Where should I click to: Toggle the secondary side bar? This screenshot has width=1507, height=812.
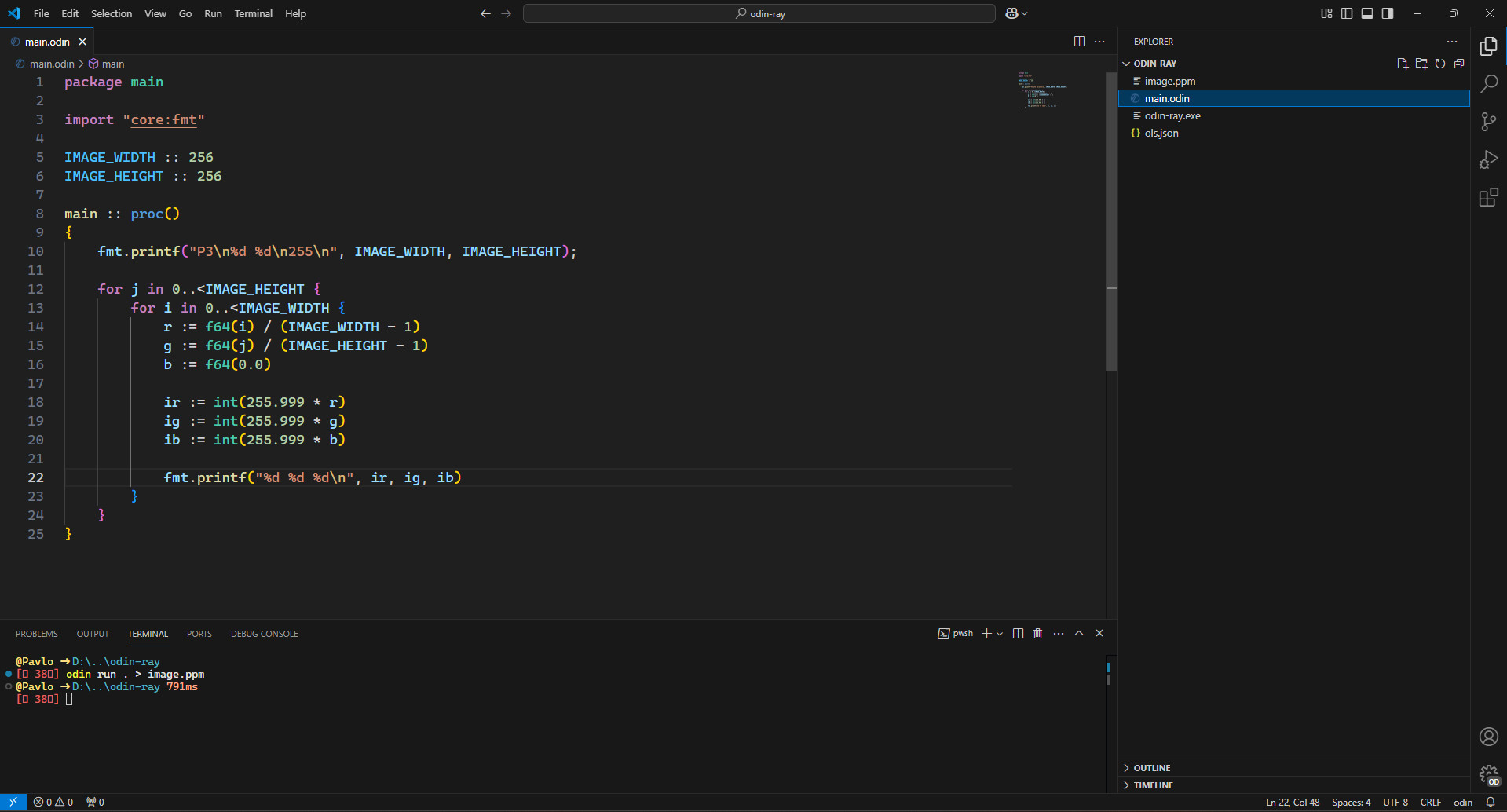1388,13
